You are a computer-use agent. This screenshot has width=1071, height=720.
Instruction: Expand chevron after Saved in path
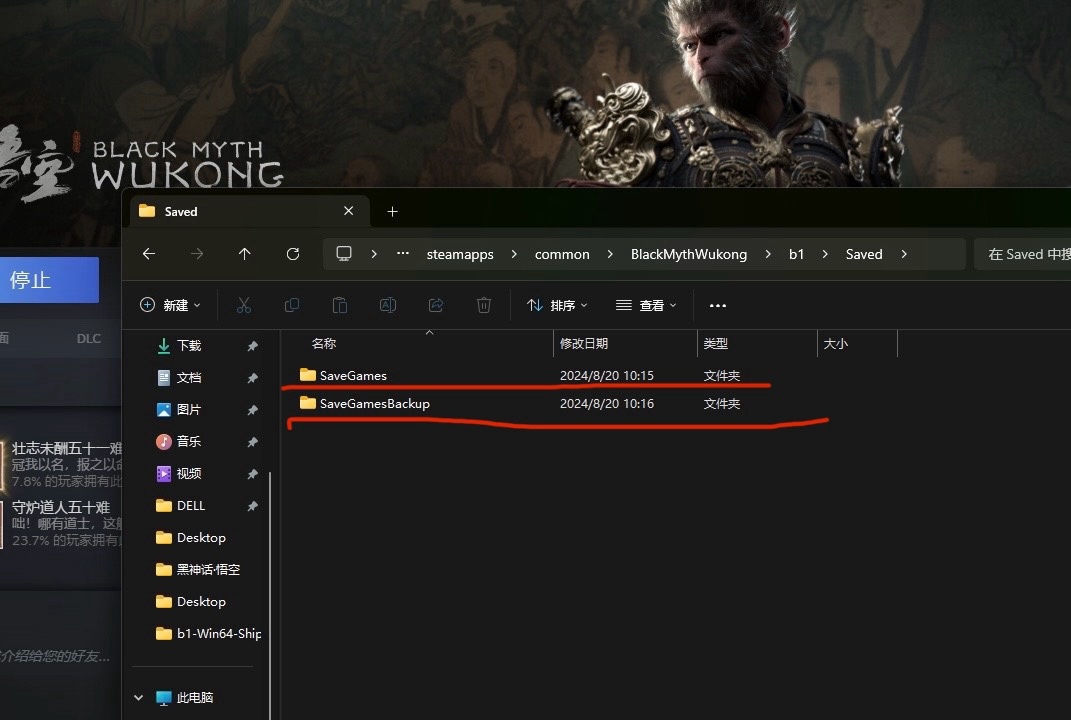point(904,254)
